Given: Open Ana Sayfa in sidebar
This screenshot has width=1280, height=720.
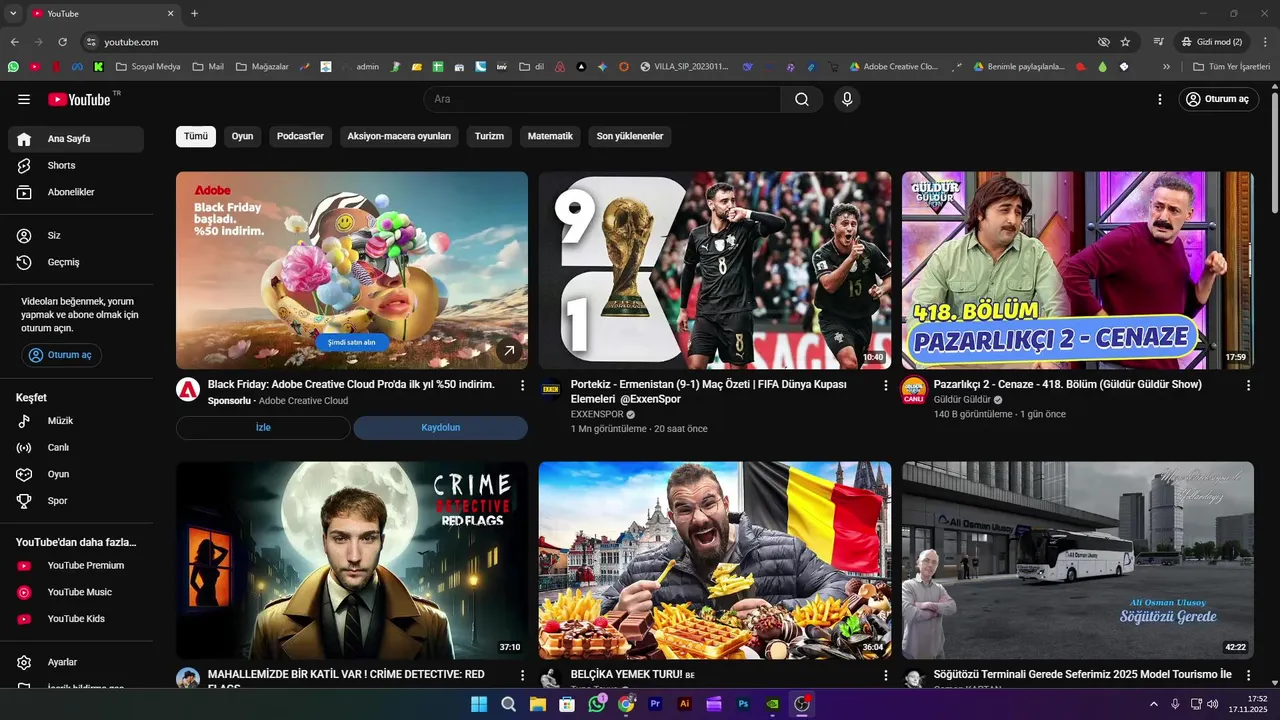Looking at the screenshot, I should coord(76,139).
